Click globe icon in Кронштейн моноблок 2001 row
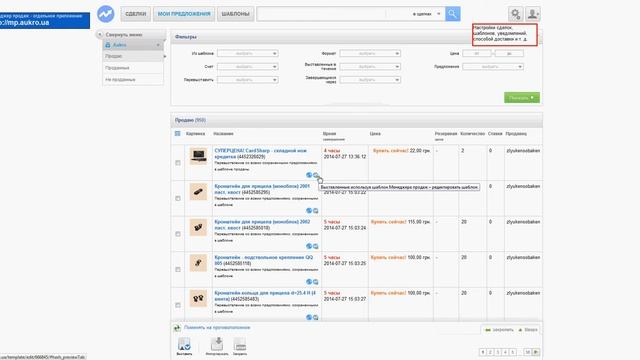This screenshot has height=360, width=640. (x=309, y=211)
